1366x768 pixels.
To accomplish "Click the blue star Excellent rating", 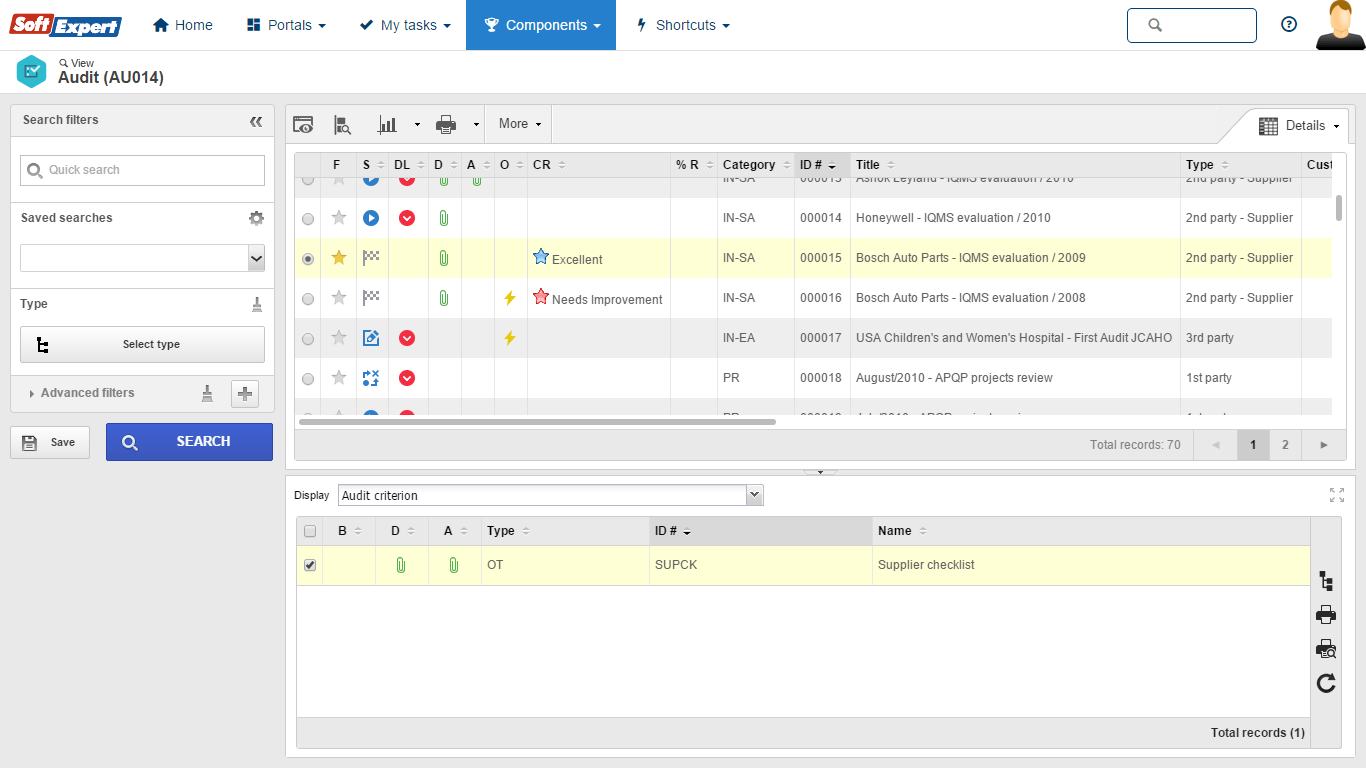I will [541, 257].
